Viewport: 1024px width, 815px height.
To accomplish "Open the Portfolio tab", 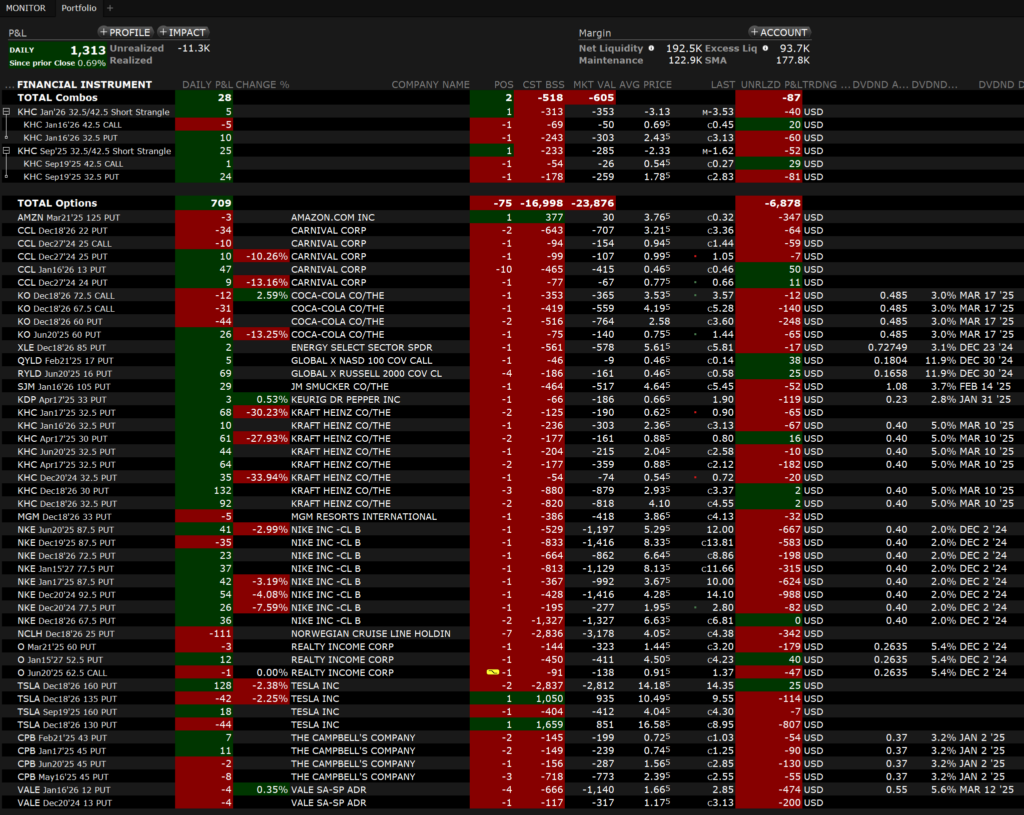I will point(79,8).
